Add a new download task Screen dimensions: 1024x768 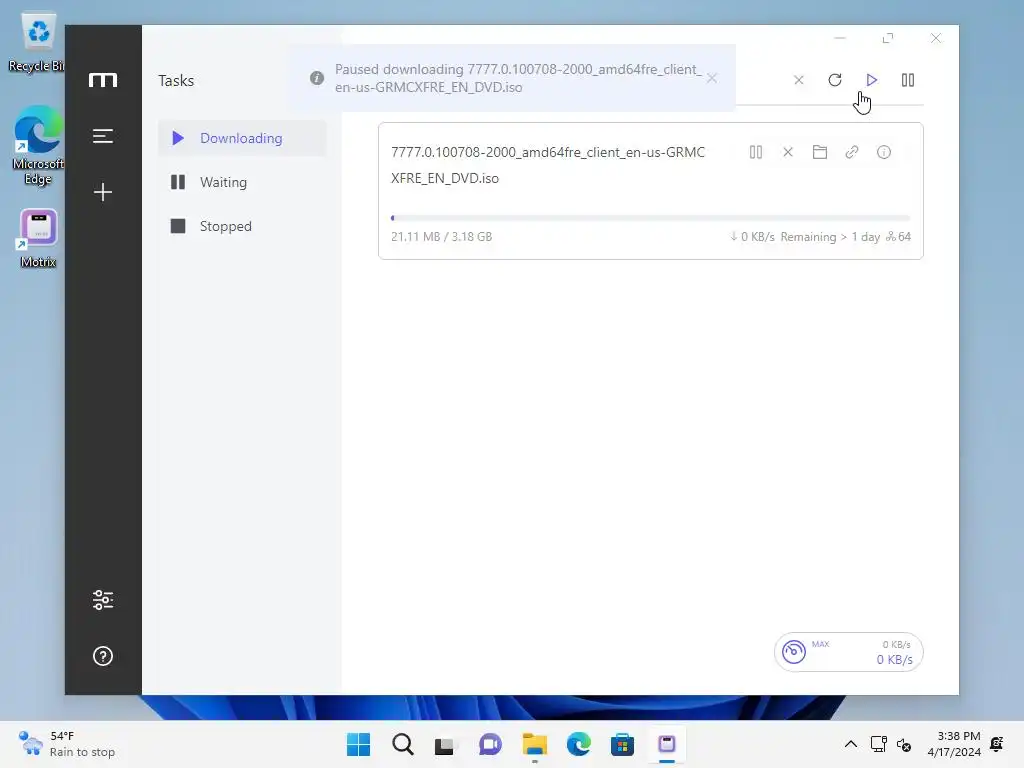103,192
